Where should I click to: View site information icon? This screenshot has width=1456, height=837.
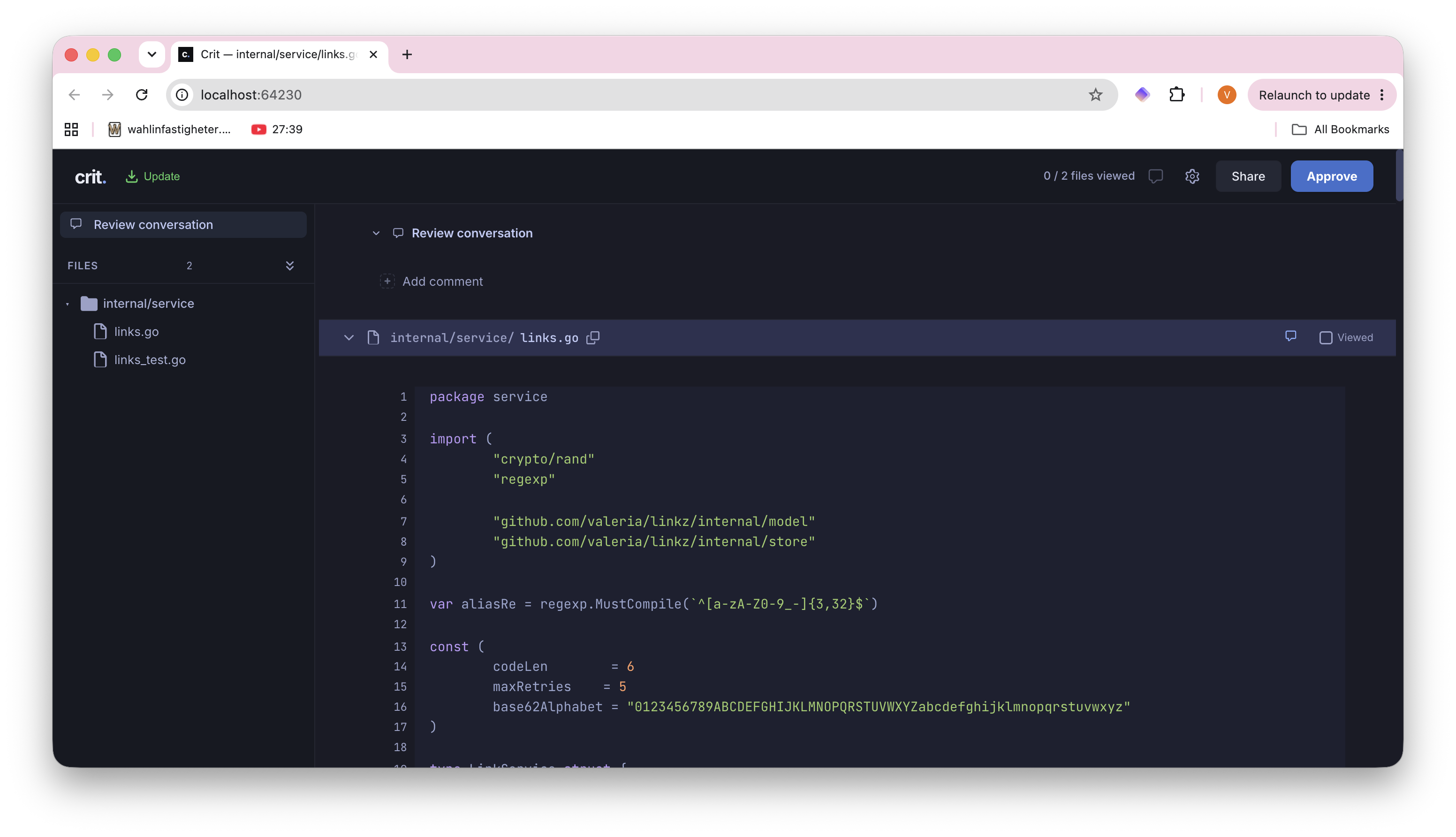(x=182, y=95)
